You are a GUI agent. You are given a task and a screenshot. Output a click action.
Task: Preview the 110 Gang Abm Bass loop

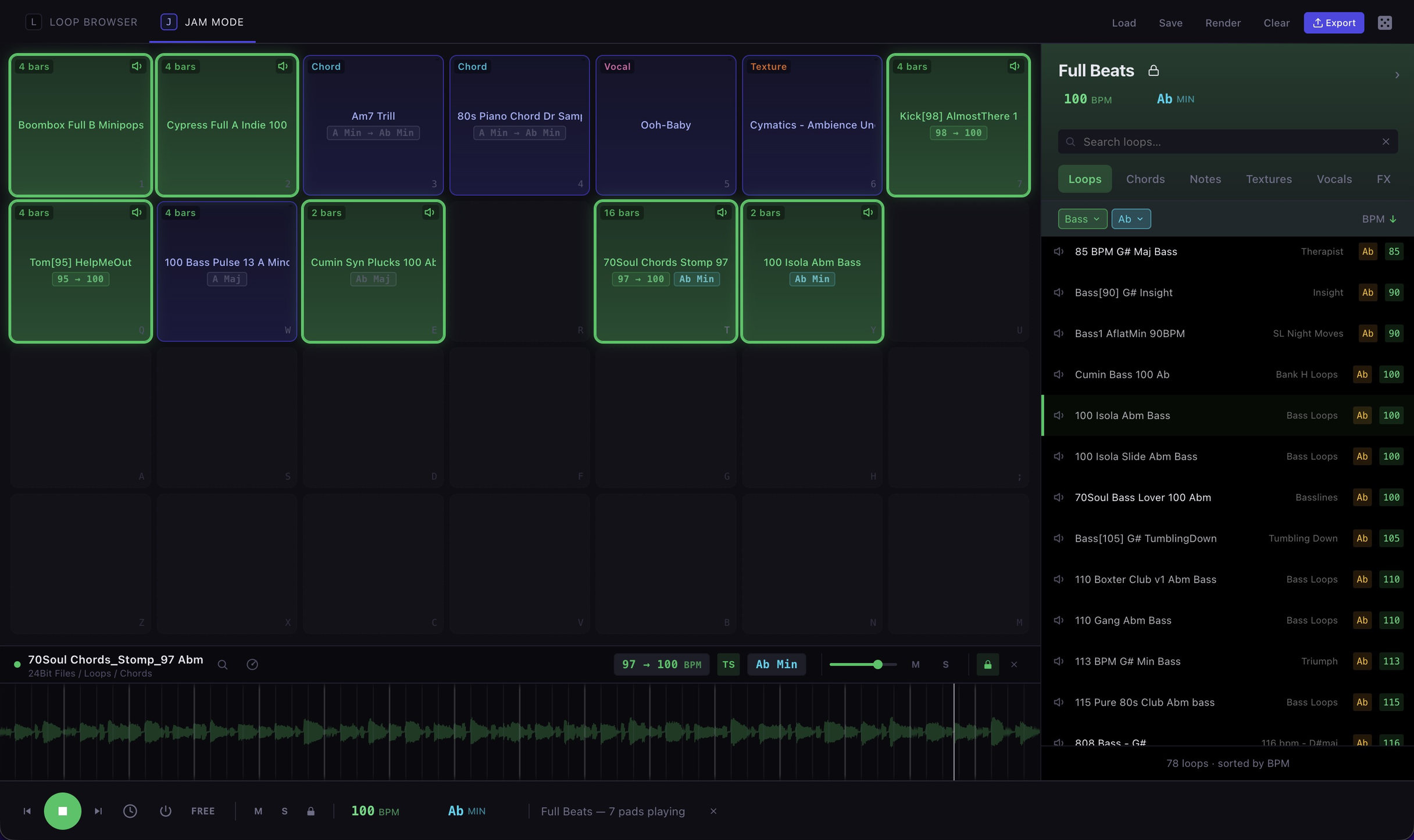tap(1059, 620)
